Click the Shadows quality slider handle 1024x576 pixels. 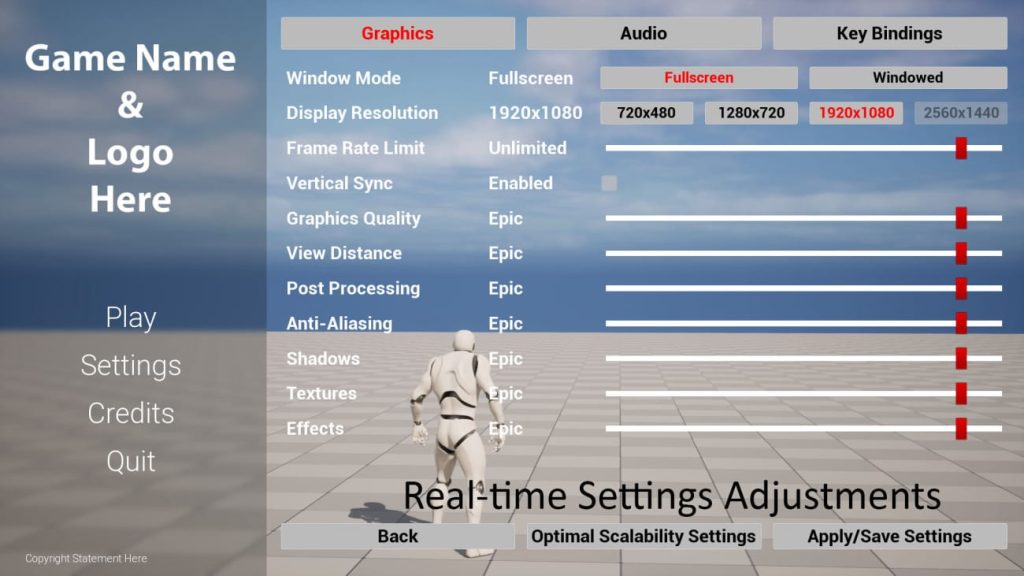[961, 358]
